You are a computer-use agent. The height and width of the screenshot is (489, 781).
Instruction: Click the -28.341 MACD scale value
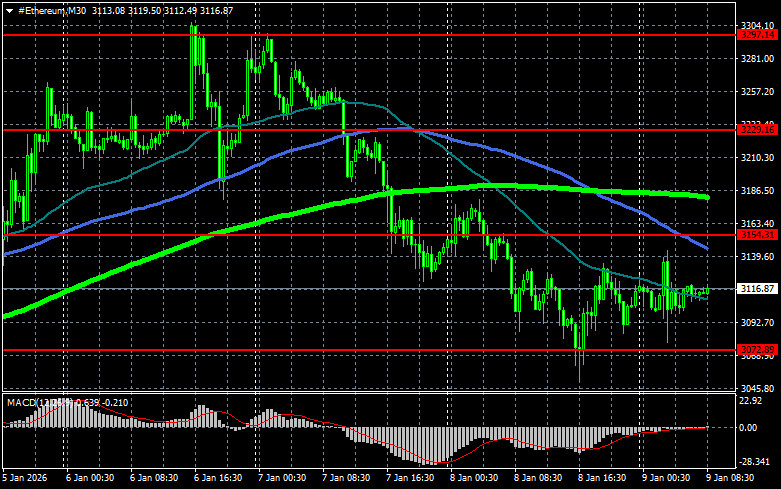(x=755, y=462)
